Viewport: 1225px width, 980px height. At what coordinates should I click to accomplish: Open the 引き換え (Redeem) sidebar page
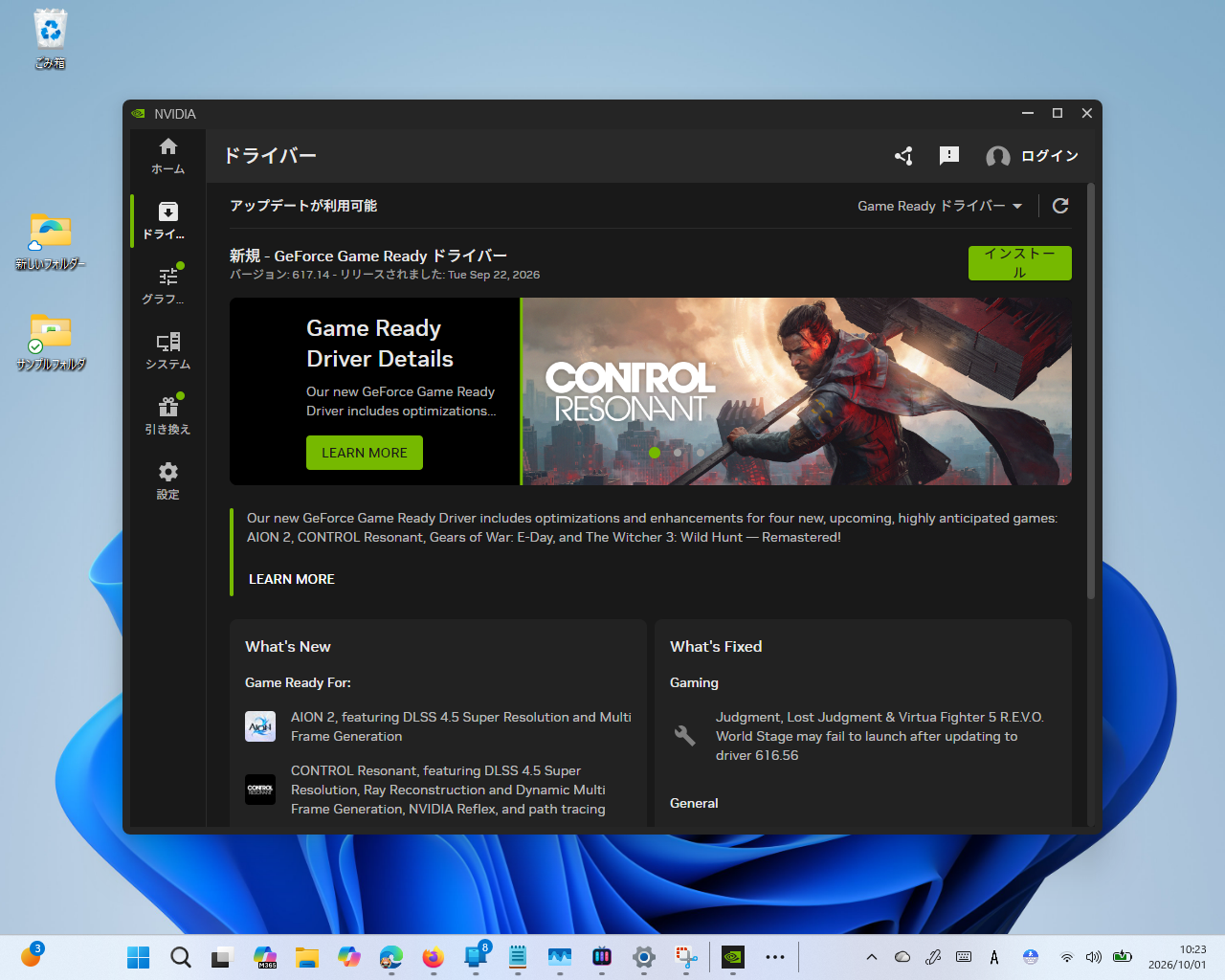point(168,415)
